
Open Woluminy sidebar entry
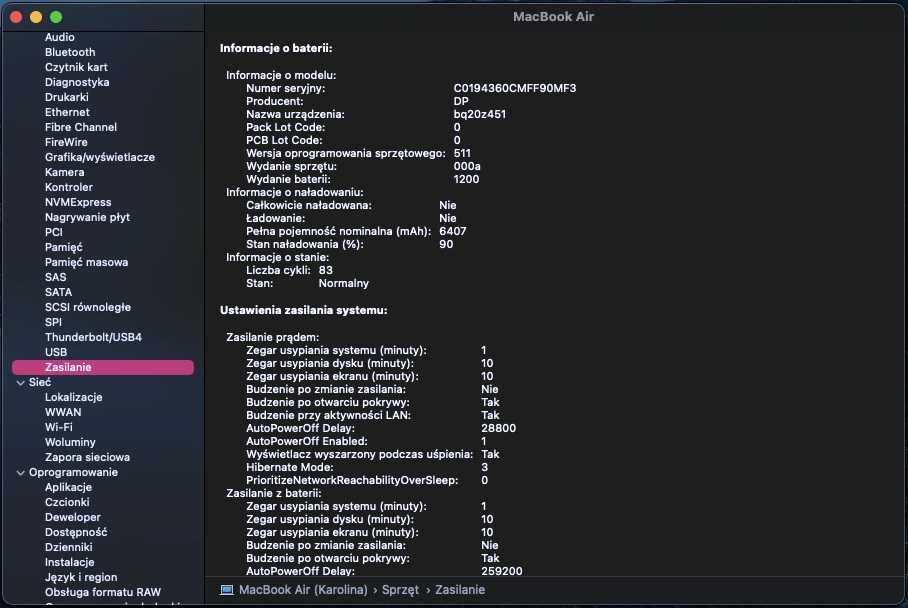click(70, 442)
